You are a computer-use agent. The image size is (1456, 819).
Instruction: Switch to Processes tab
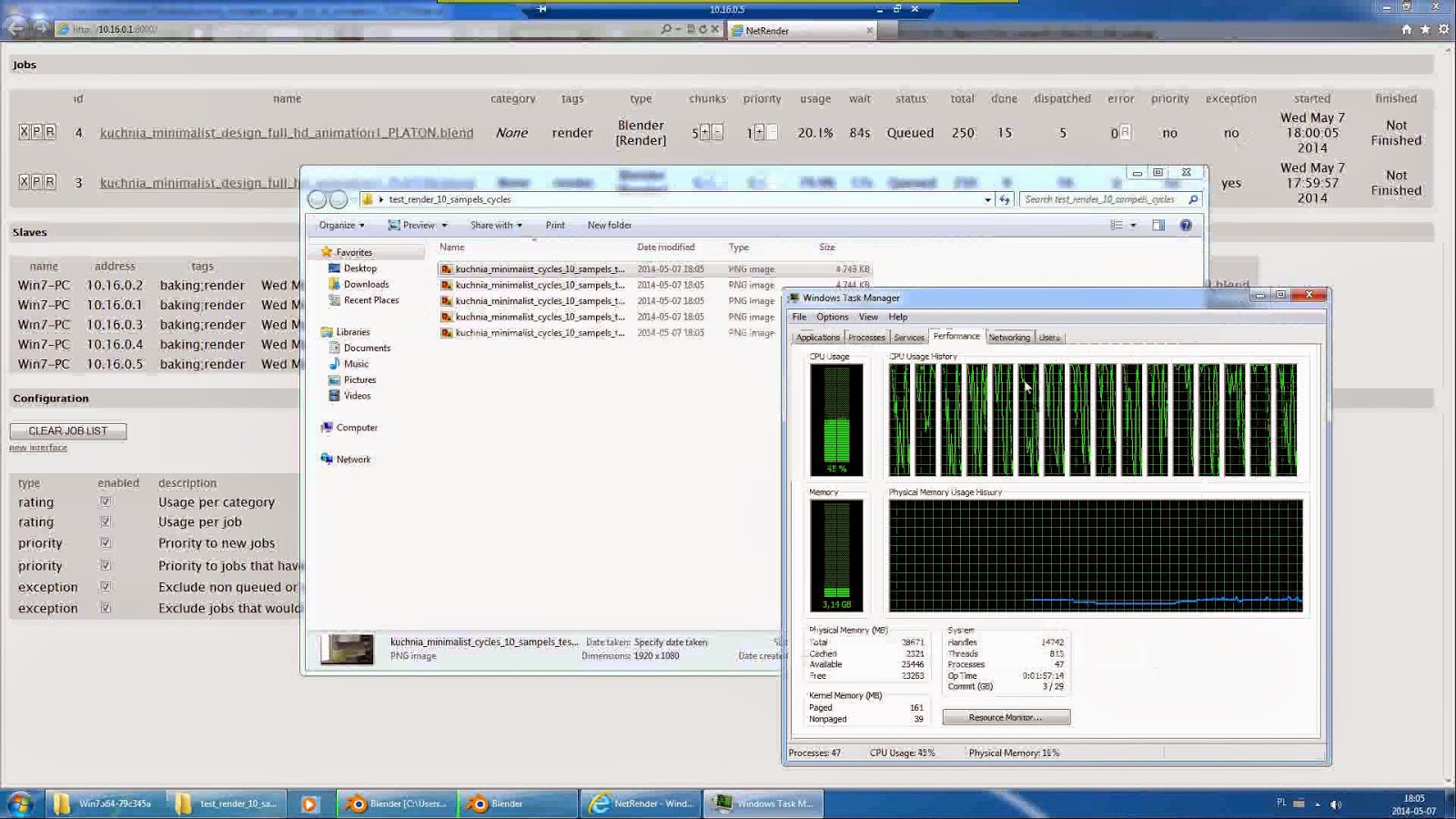866,338
